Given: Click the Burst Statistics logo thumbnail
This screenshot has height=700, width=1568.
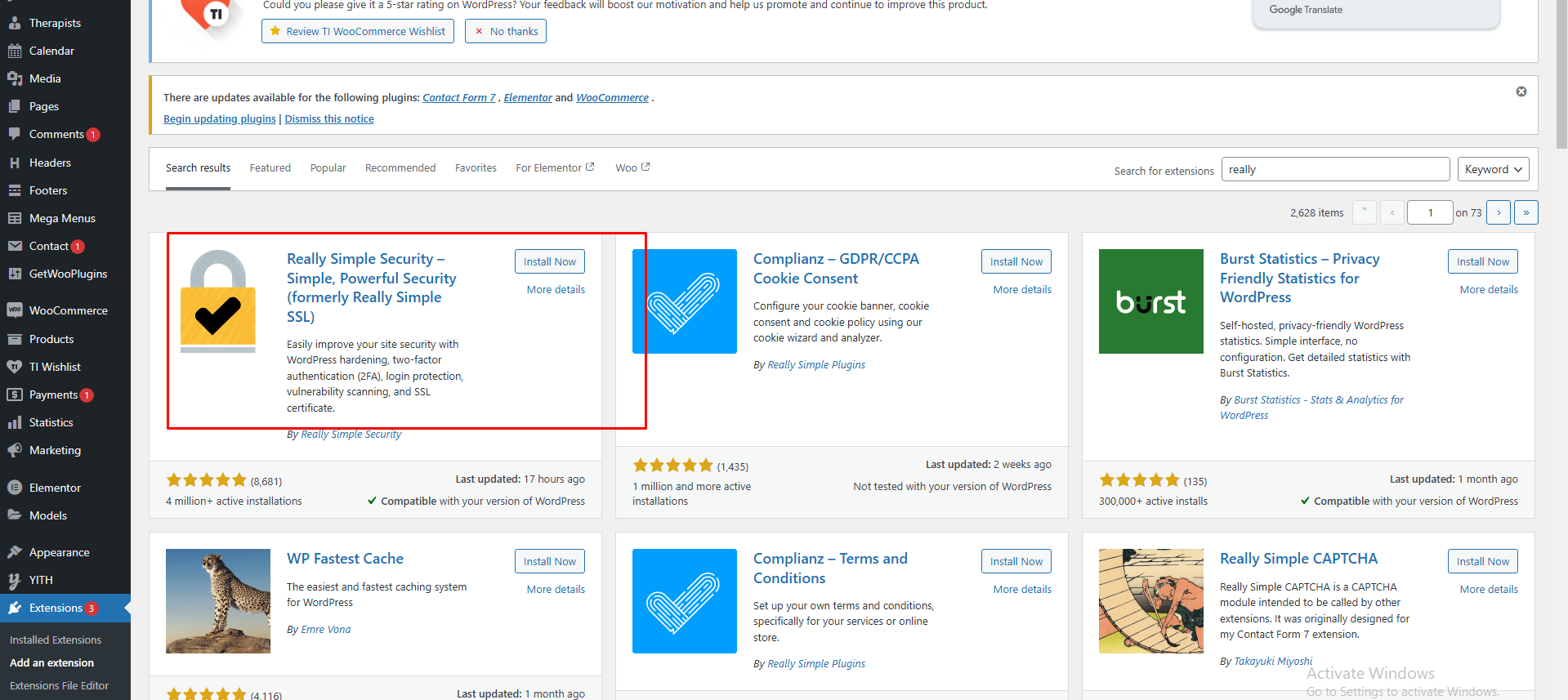Looking at the screenshot, I should tap(1151, 301).
